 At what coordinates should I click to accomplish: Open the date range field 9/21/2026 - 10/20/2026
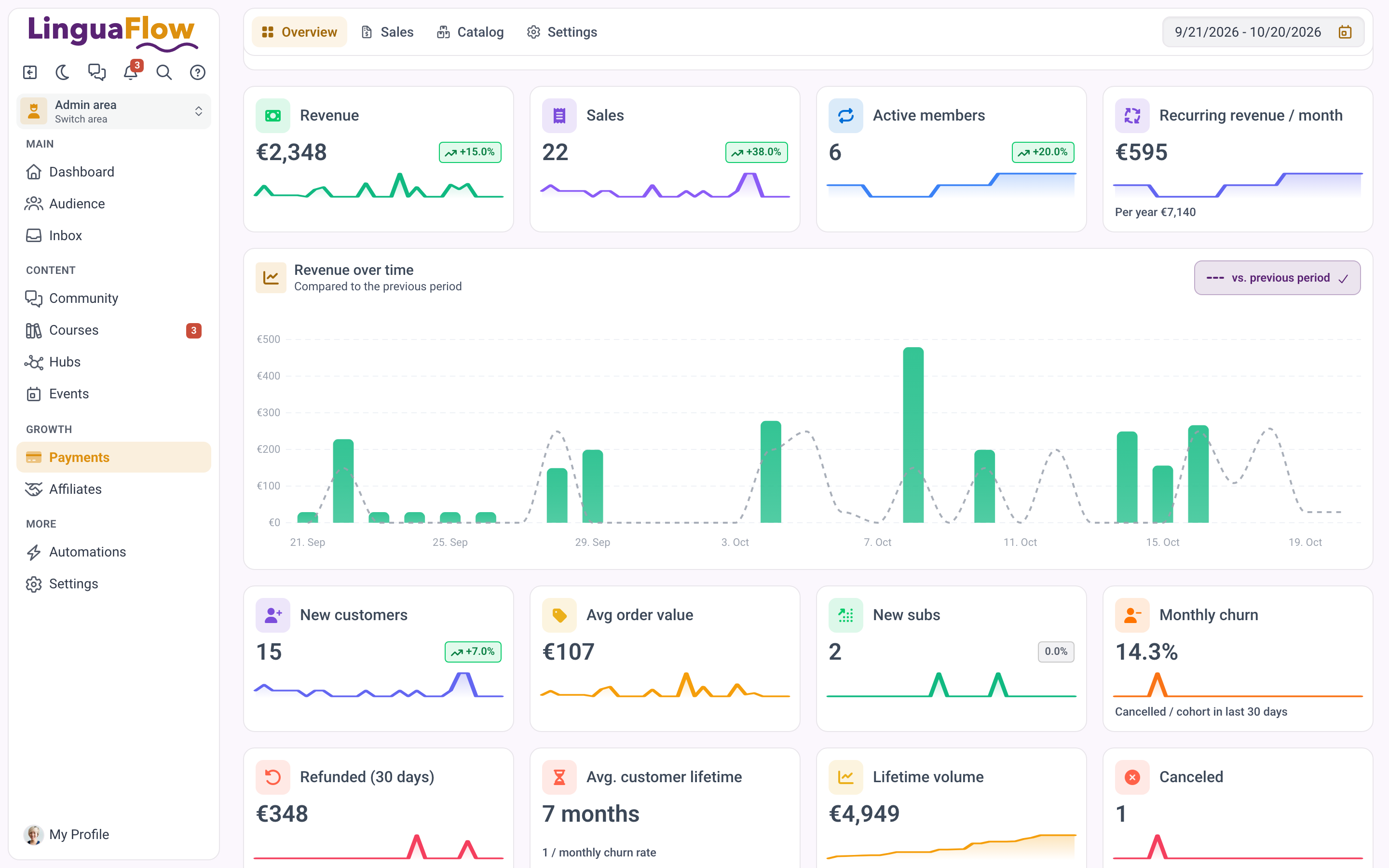(x=1263, y=32)
